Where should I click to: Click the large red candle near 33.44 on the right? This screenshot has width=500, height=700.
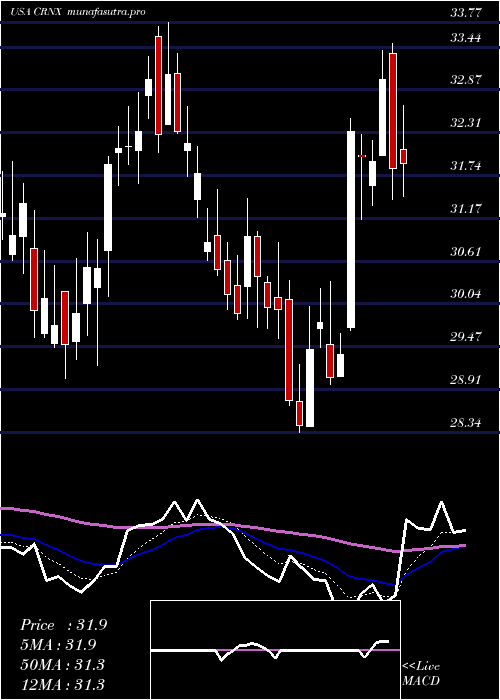point(393,111)
